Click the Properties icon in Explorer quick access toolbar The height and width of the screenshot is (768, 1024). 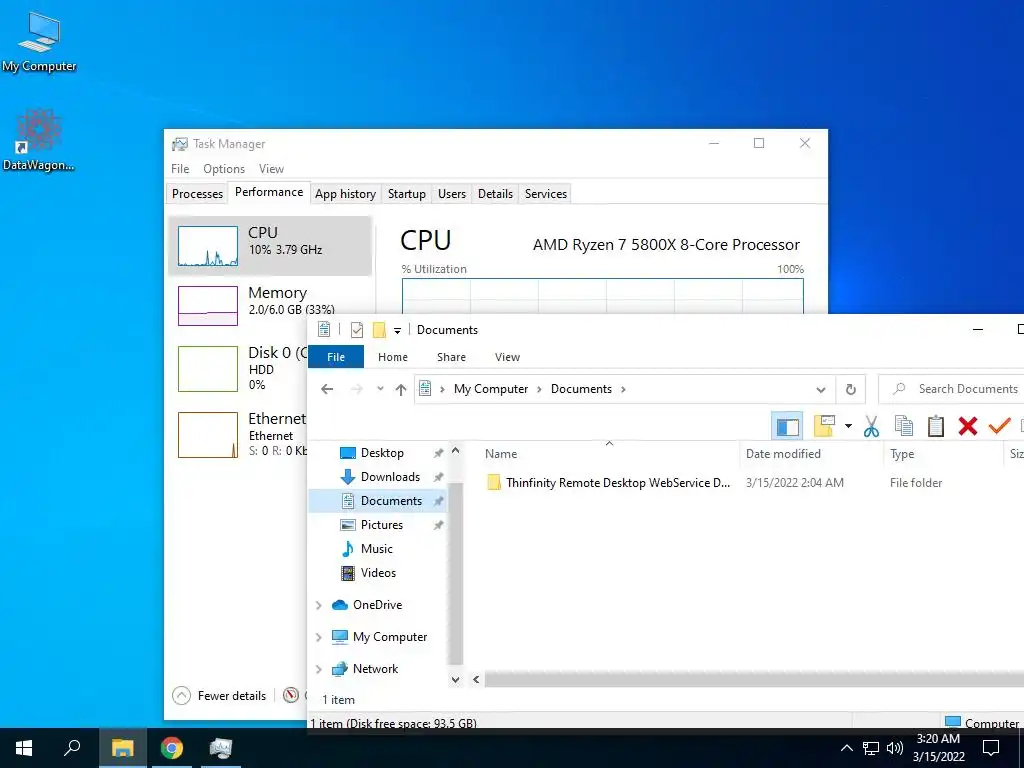point(324,330)
